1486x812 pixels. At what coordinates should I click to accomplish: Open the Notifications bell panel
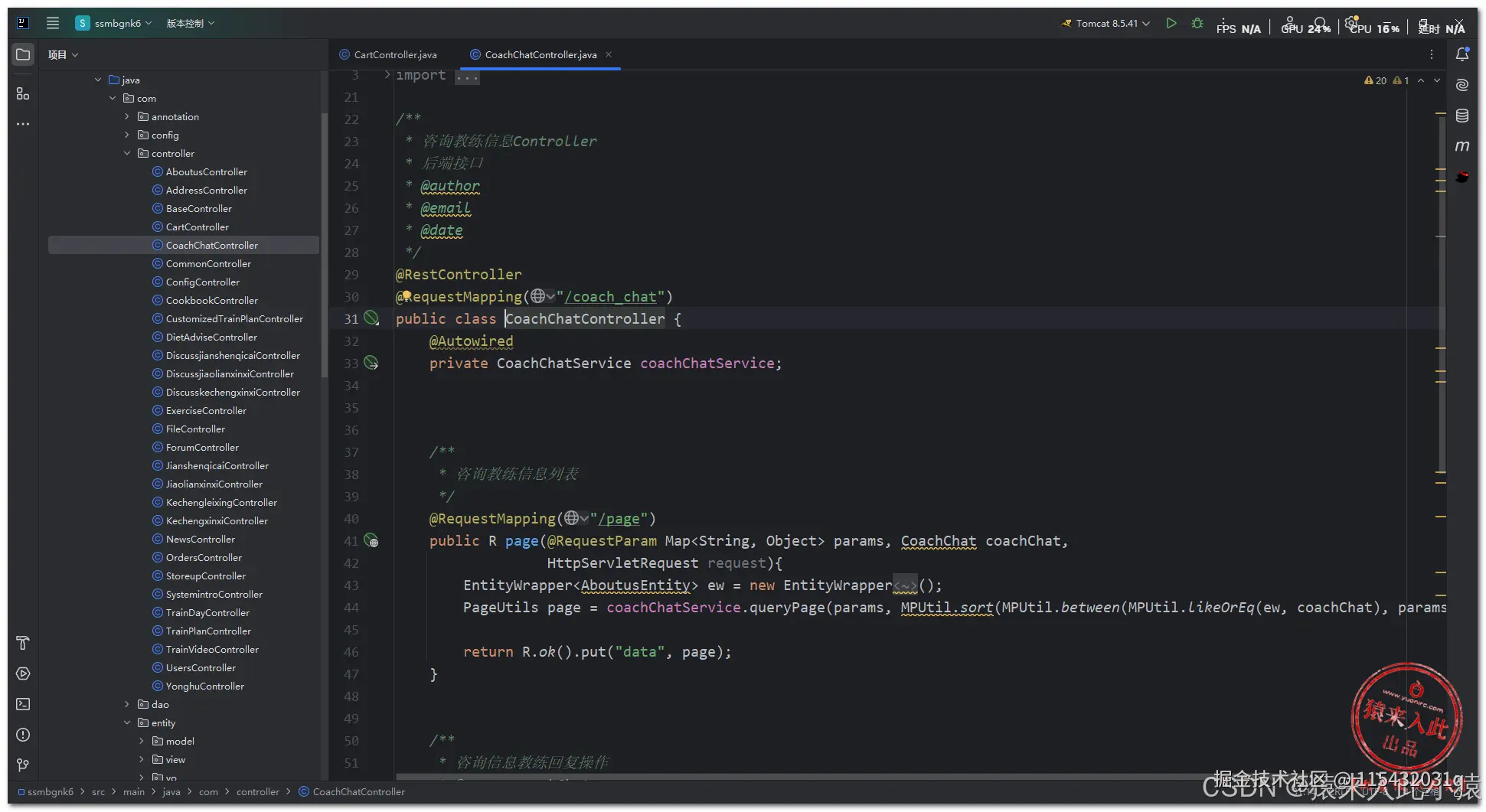[1462, 54]
